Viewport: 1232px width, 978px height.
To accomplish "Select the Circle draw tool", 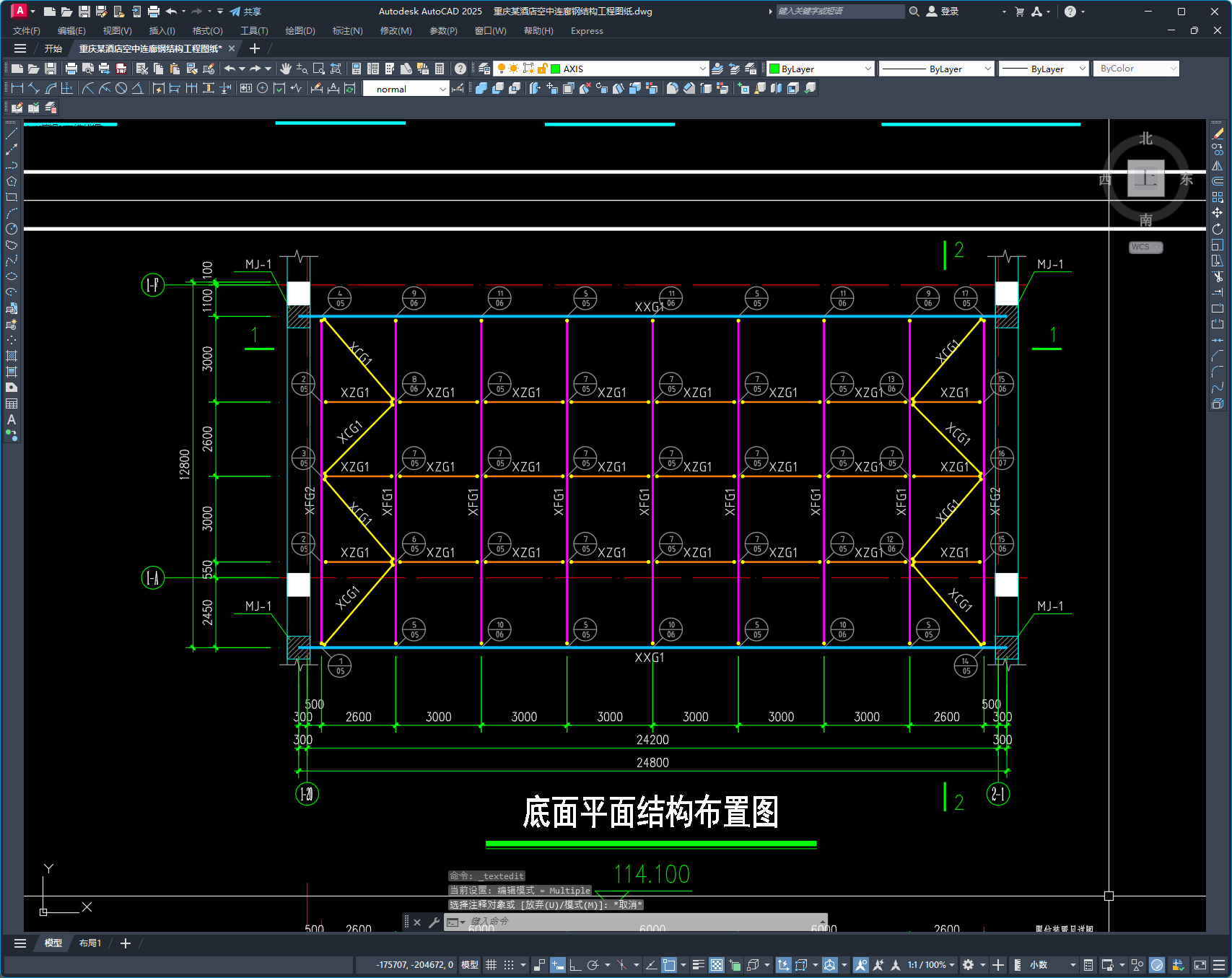I will point(12,229).
